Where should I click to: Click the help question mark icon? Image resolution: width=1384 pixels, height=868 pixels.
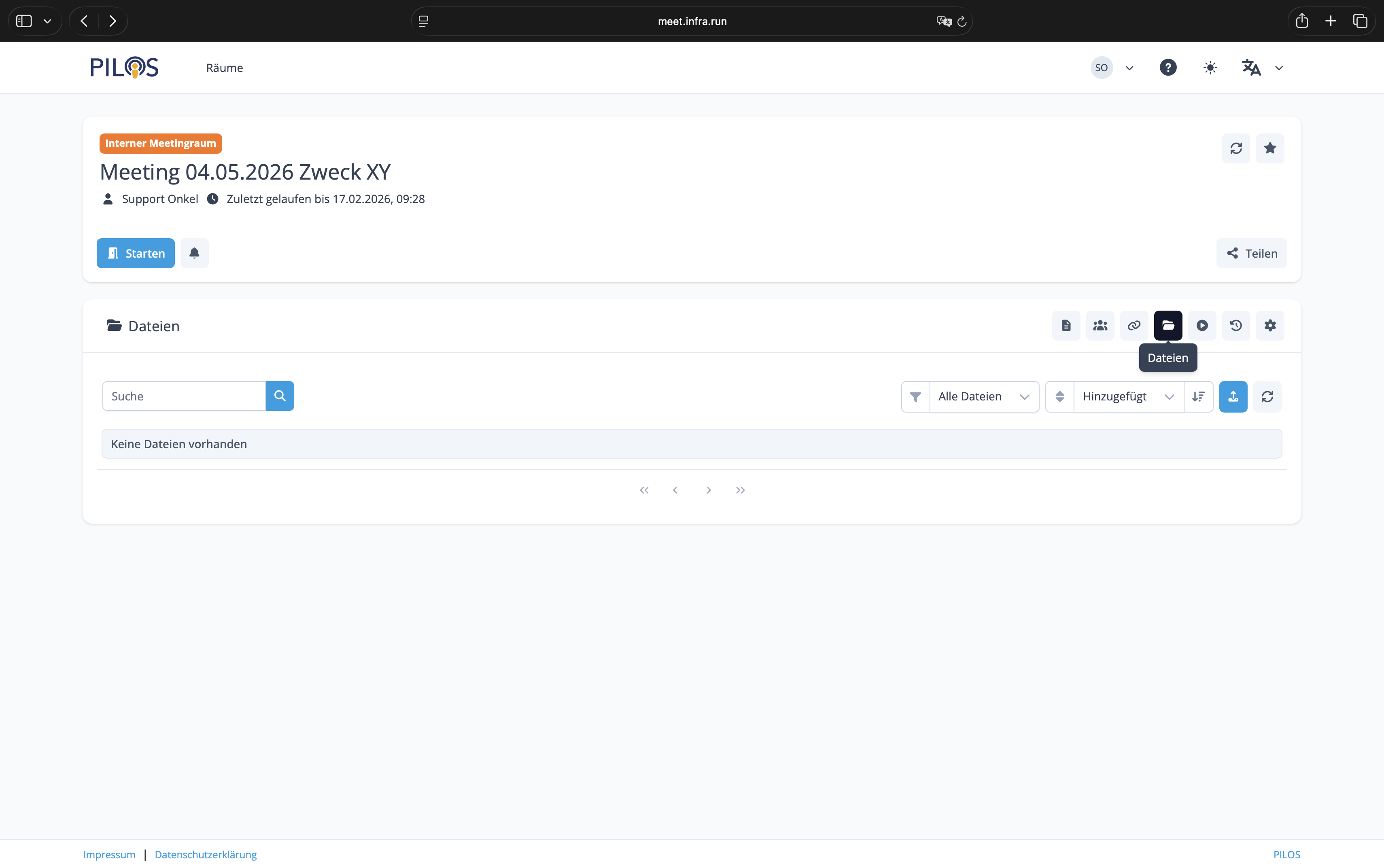point(1167,68)
